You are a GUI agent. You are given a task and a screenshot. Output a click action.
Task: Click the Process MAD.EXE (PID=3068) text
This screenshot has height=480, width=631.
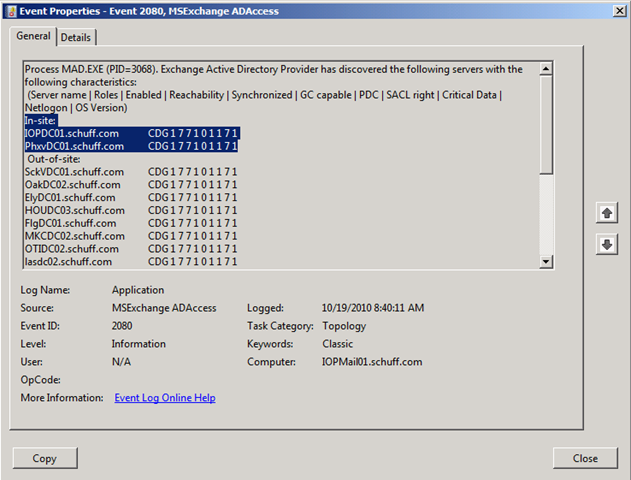pos(91,69)
